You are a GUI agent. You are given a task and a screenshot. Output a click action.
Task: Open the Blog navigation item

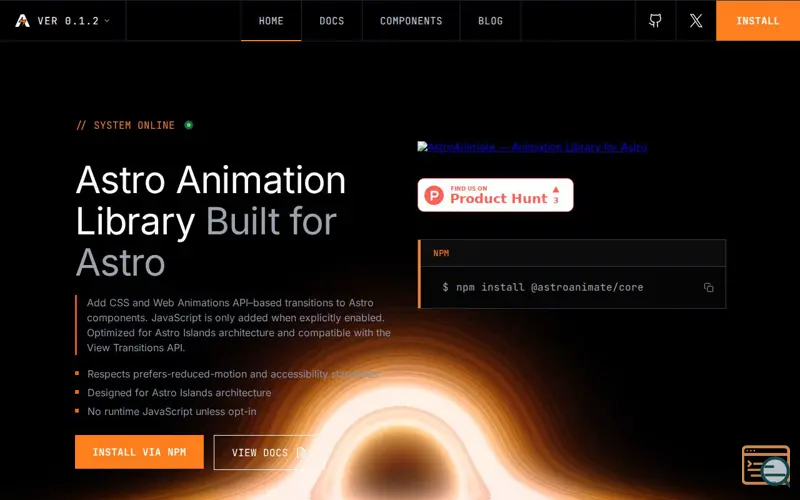[x=490, y=21]
